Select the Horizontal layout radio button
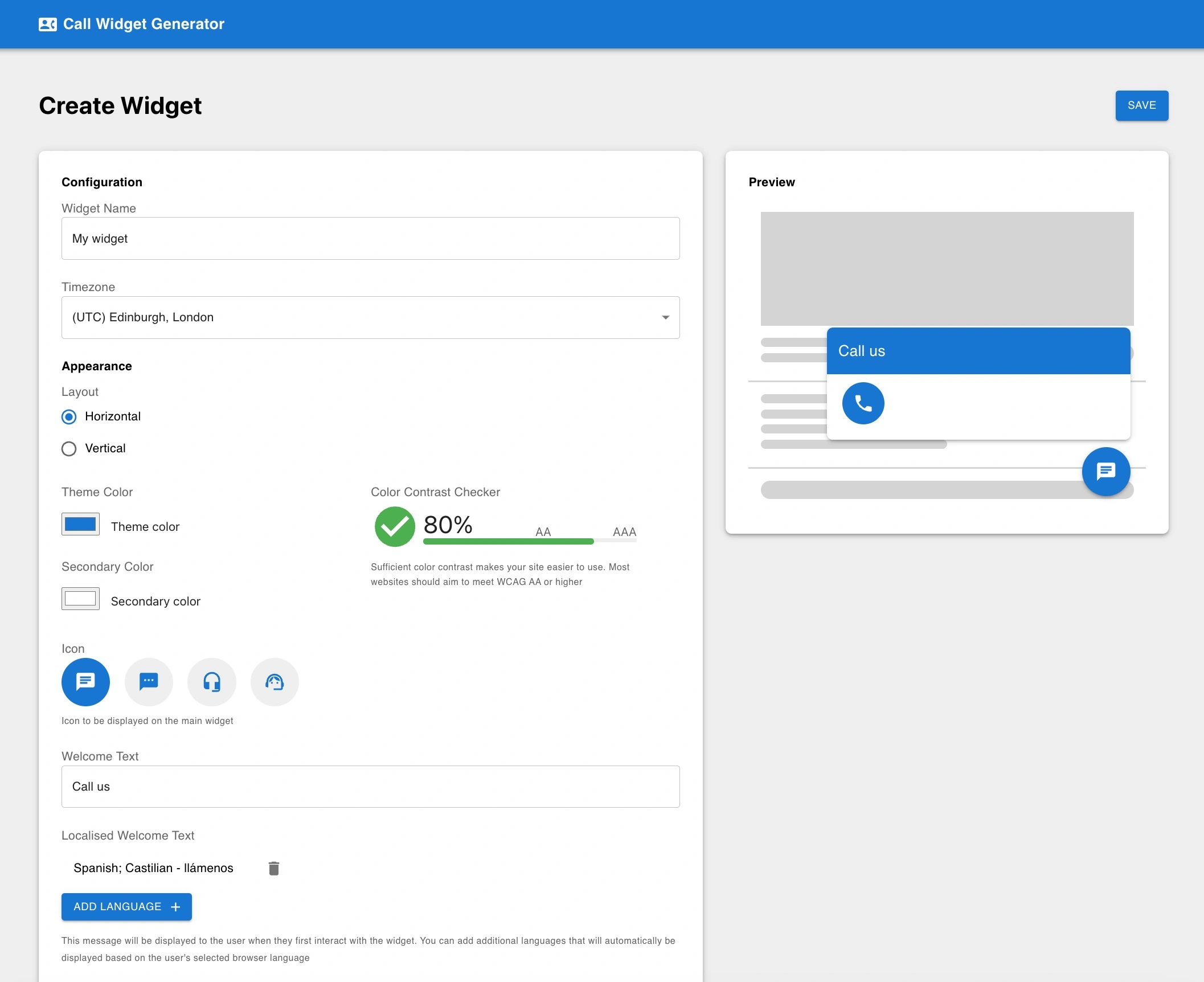1204x982 pixels. [x=68, y=417]
